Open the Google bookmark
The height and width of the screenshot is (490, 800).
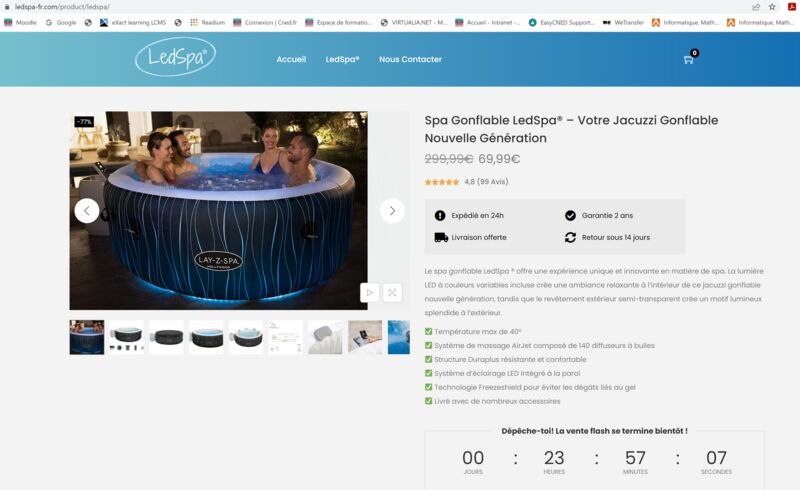coord(61,22)
